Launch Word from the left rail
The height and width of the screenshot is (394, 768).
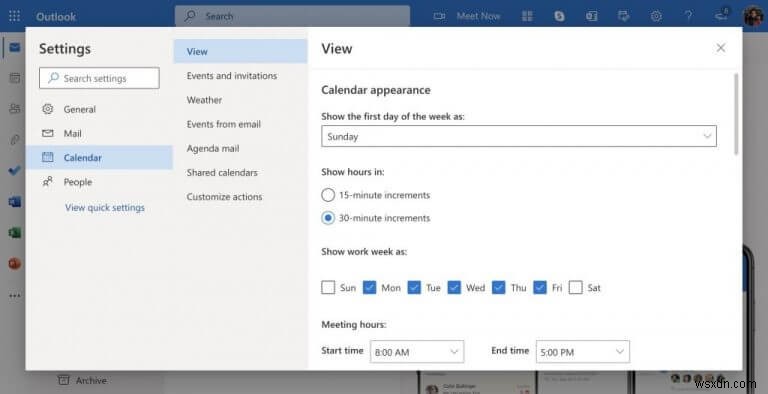[15, 201]
